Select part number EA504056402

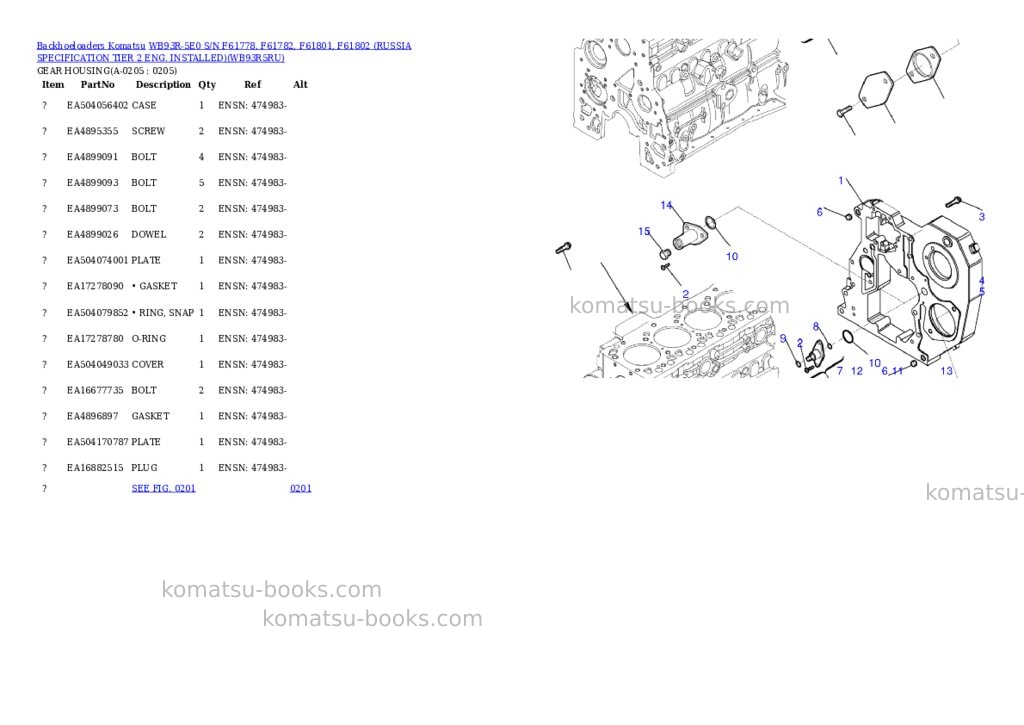[x=97, y=105]
